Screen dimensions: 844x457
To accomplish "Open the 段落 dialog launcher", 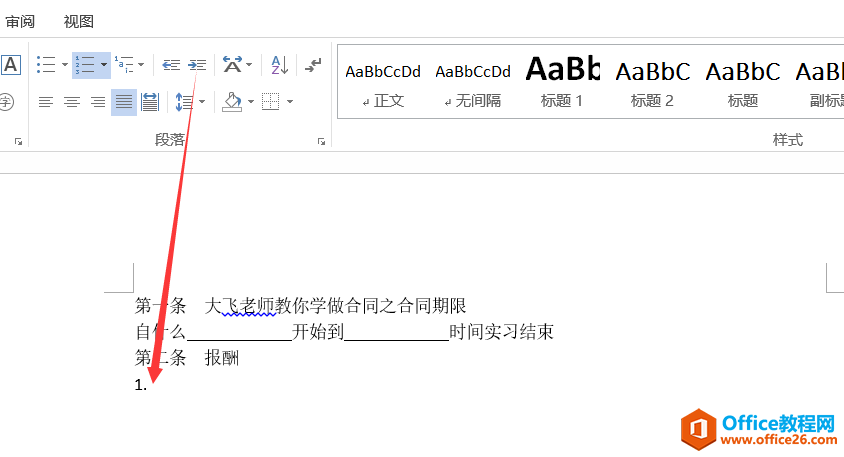I will coord(321,142).
